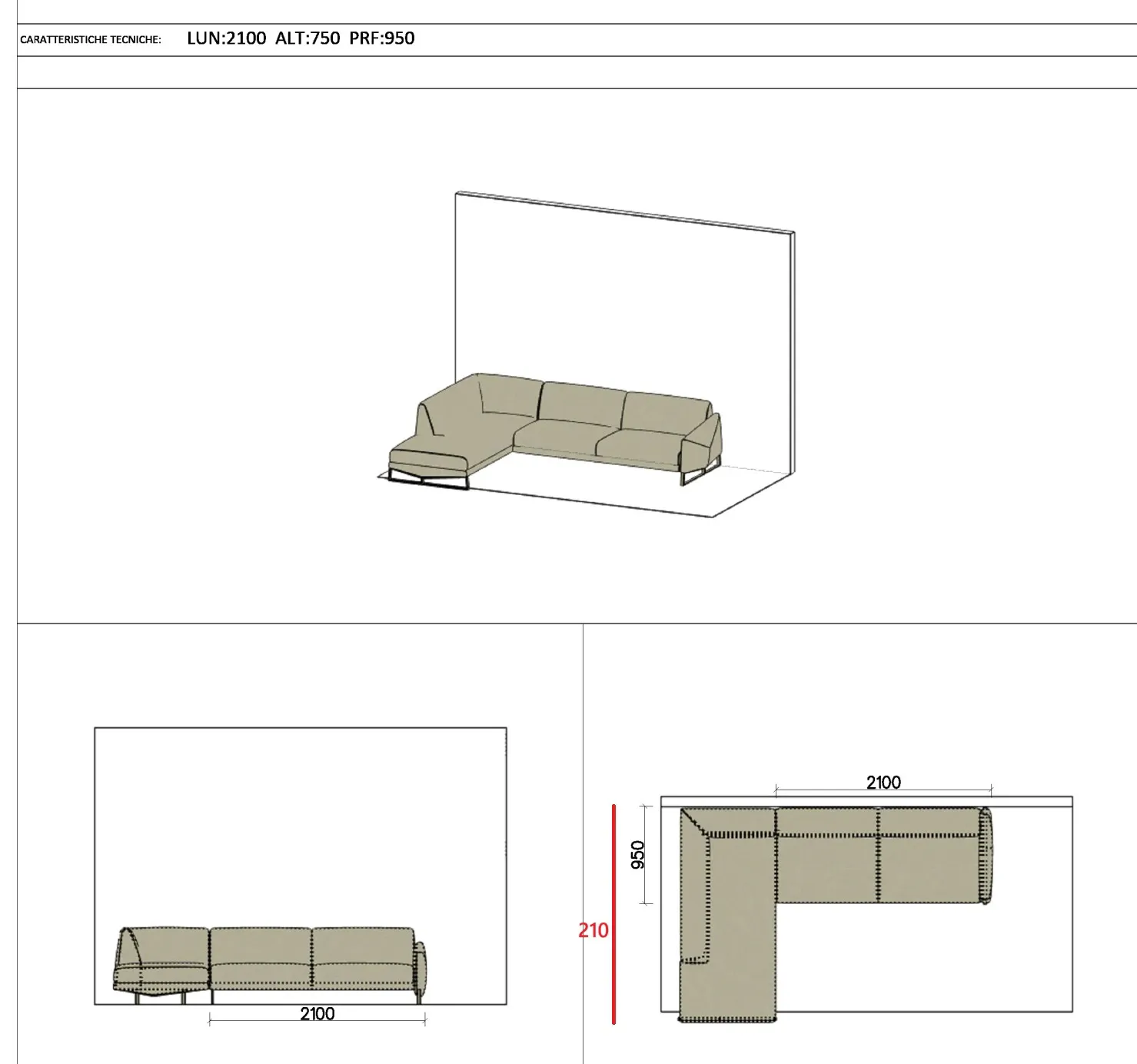Screen dimensions: 1137x1064
Task: Click the rounded armrest in top plan view
Action: (x=987, y=855)
